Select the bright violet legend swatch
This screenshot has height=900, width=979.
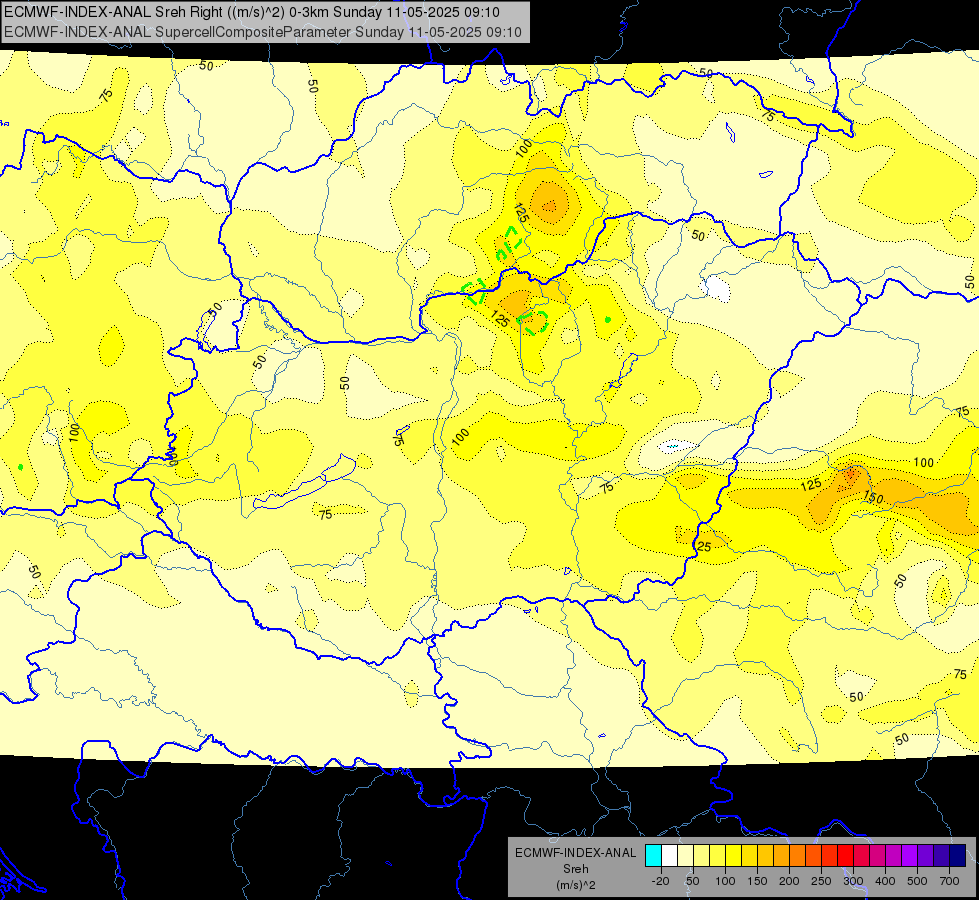click(x=910, y=856)
